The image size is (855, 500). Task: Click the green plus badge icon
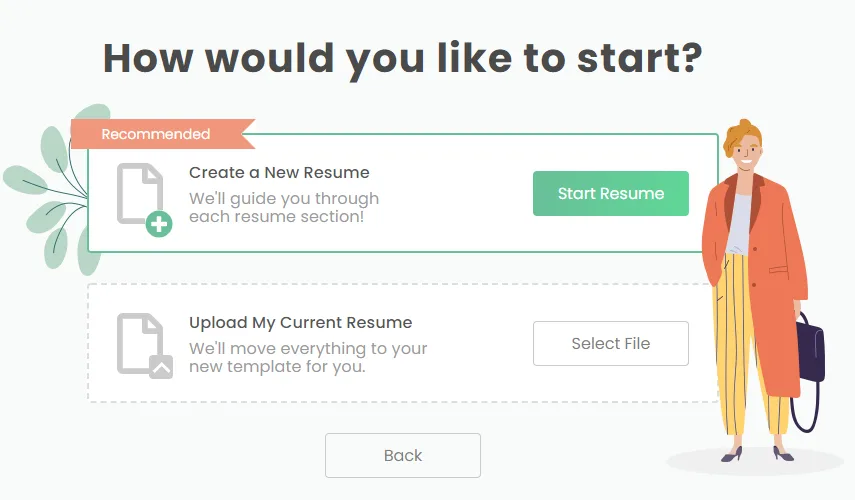coord(159,224)
